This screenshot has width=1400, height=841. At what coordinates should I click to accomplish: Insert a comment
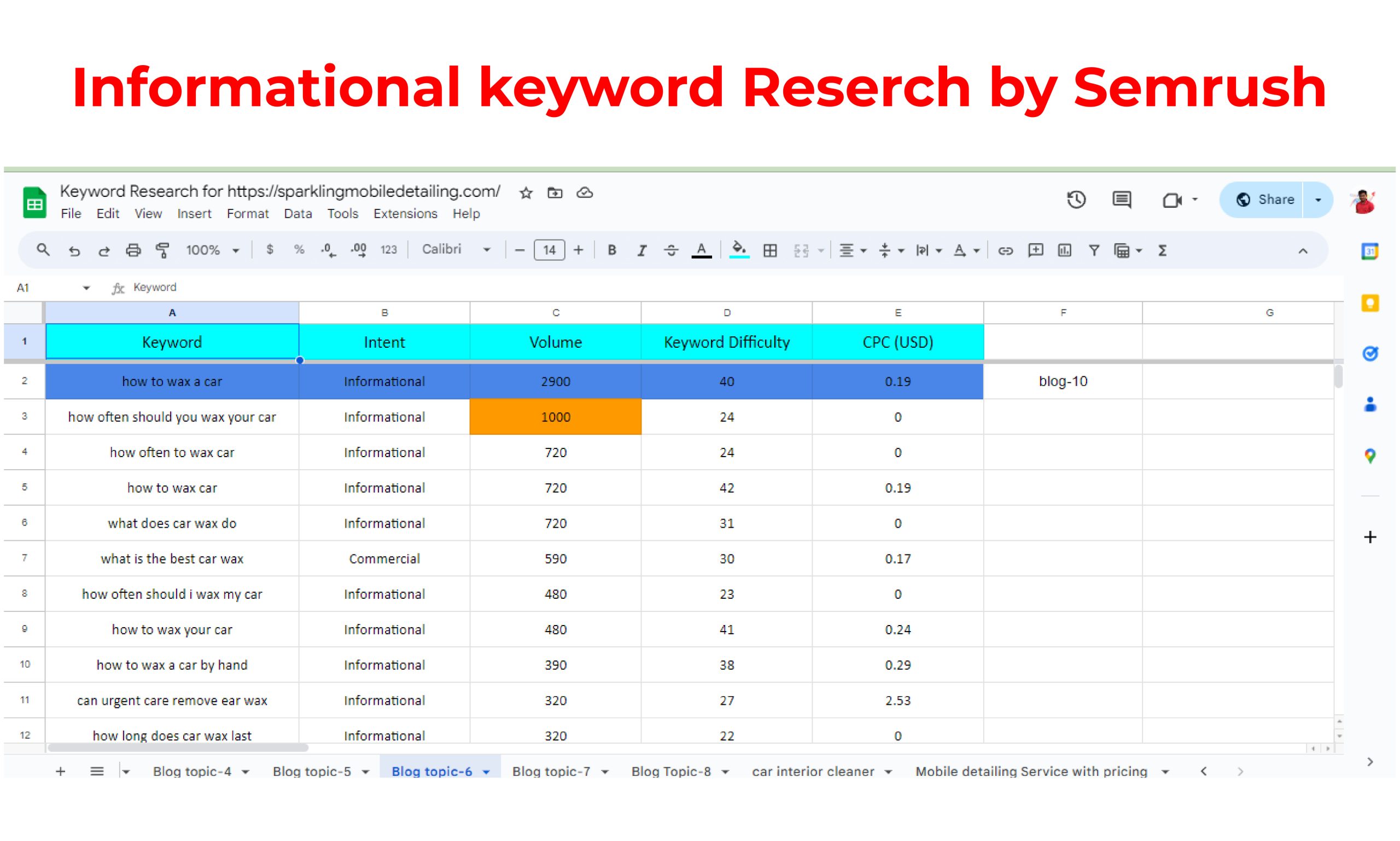point(1035,250)
